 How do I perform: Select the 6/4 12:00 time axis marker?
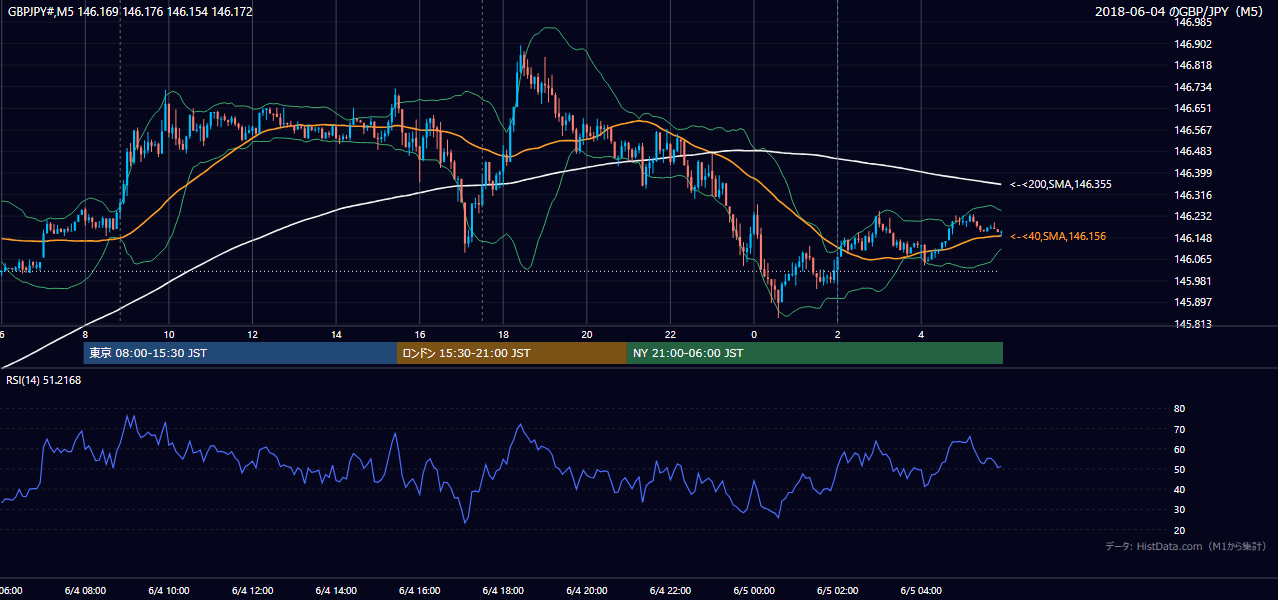tap(253, 591)
